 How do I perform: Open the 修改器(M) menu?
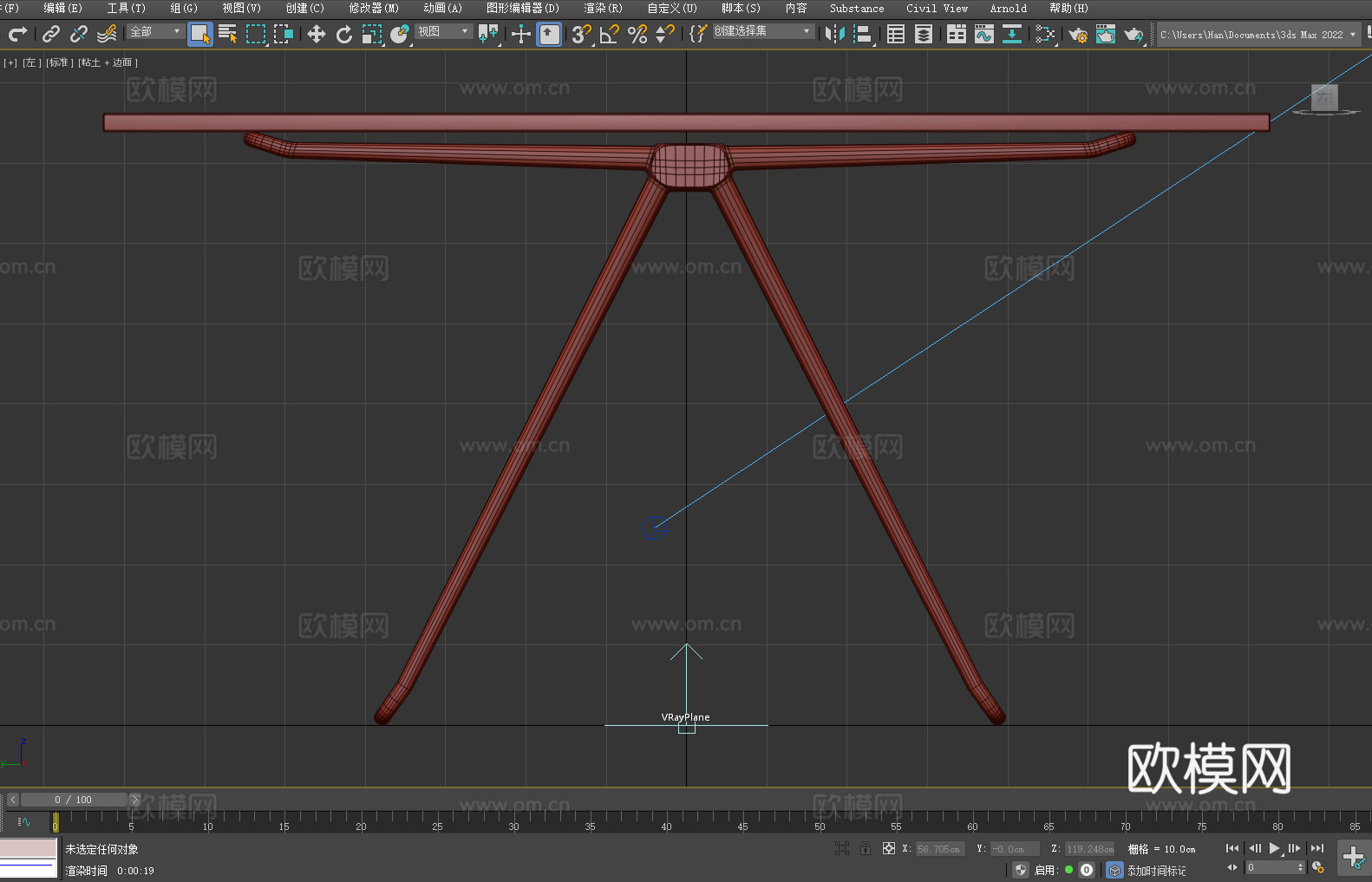(x=374, y=8)
